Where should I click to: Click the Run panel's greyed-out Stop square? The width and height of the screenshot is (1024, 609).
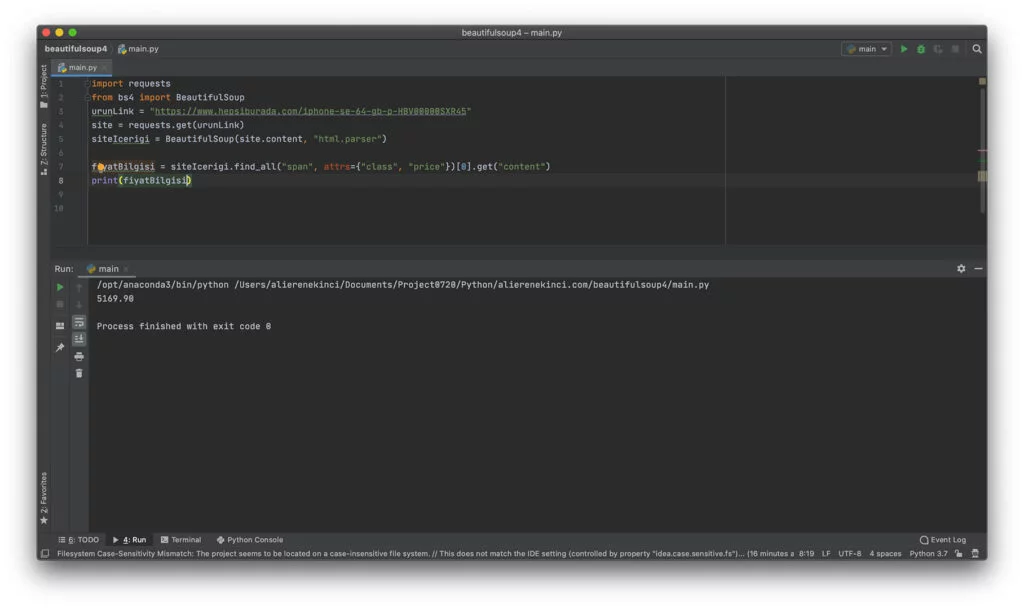(x=60, y=304)
